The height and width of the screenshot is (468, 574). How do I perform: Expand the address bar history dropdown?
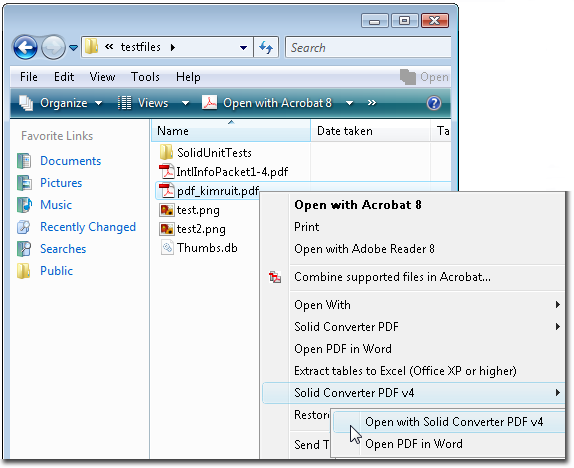tap(243, 48)
